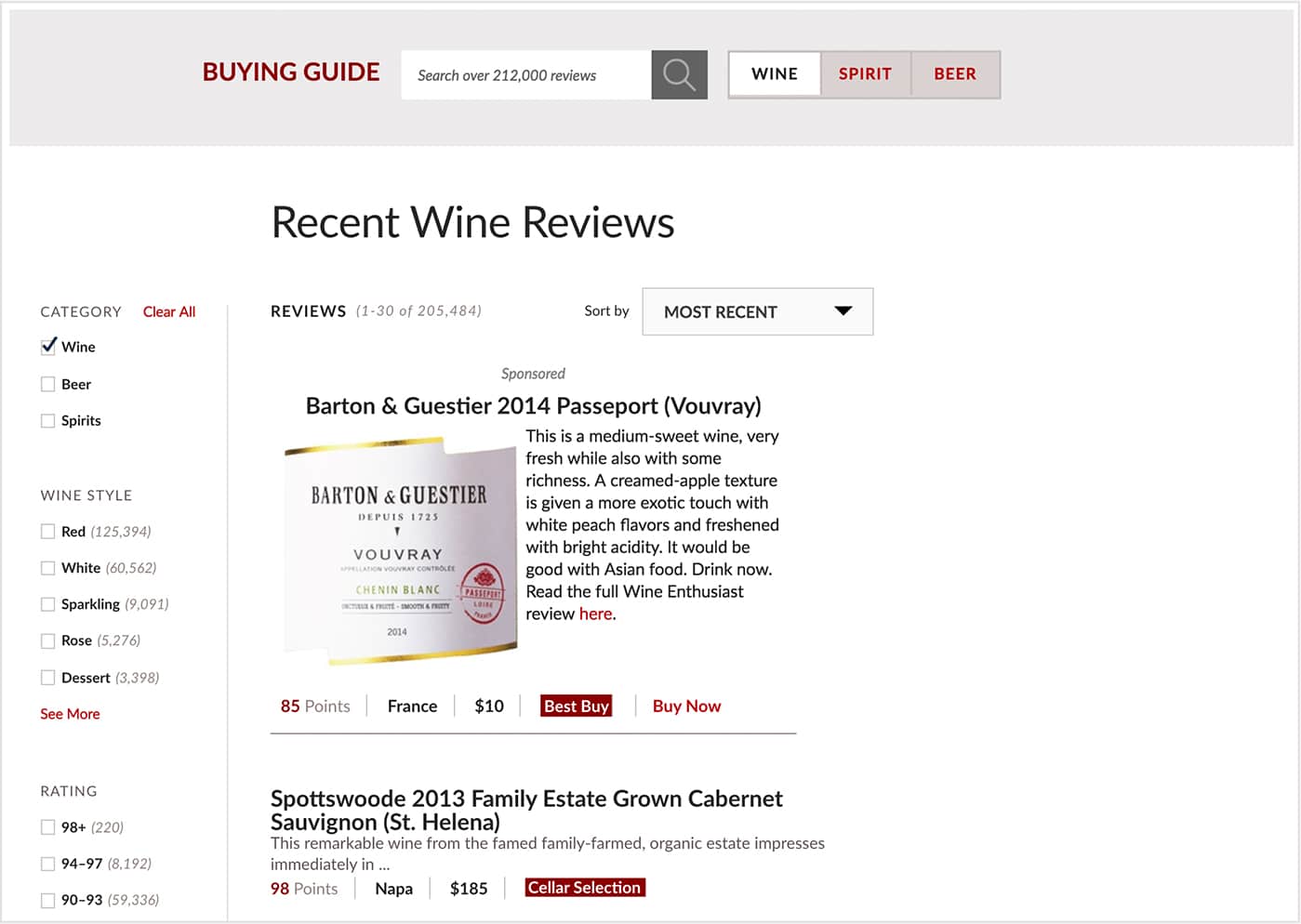Switch to the SPIRIT tab
Image resolution: width=1301 pixels, height=924 pixels.
tap(865, 74)
